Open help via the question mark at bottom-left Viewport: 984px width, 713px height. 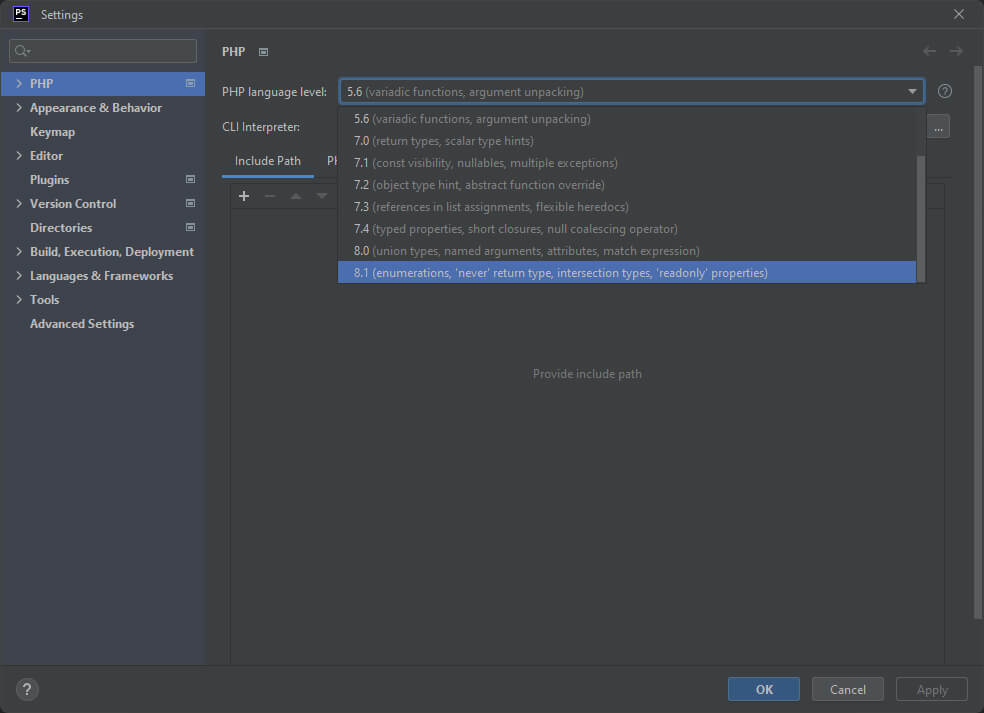tap(26, 689)
